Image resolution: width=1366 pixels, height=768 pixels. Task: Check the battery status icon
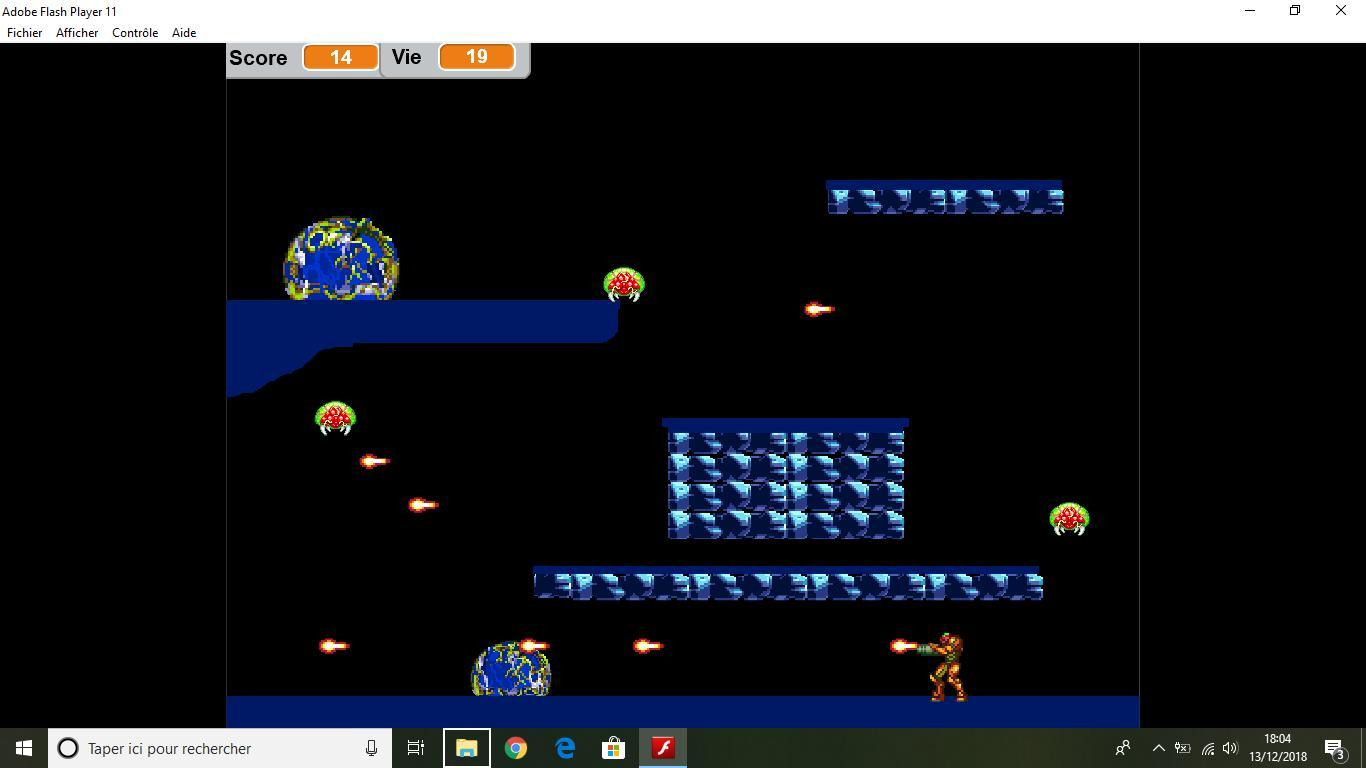tap(1182, 748)
